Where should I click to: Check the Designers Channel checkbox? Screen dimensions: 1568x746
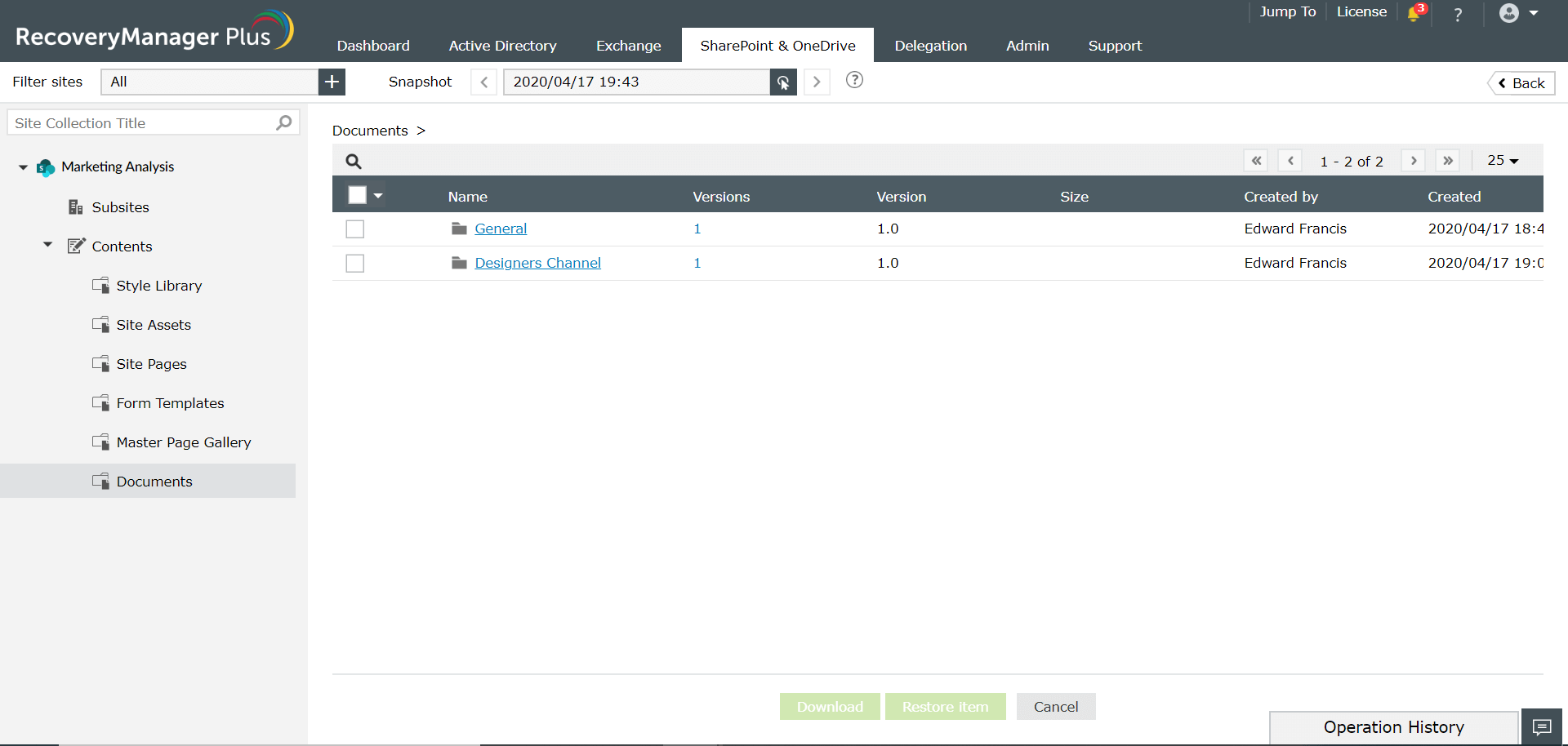[x=354, y=263]
